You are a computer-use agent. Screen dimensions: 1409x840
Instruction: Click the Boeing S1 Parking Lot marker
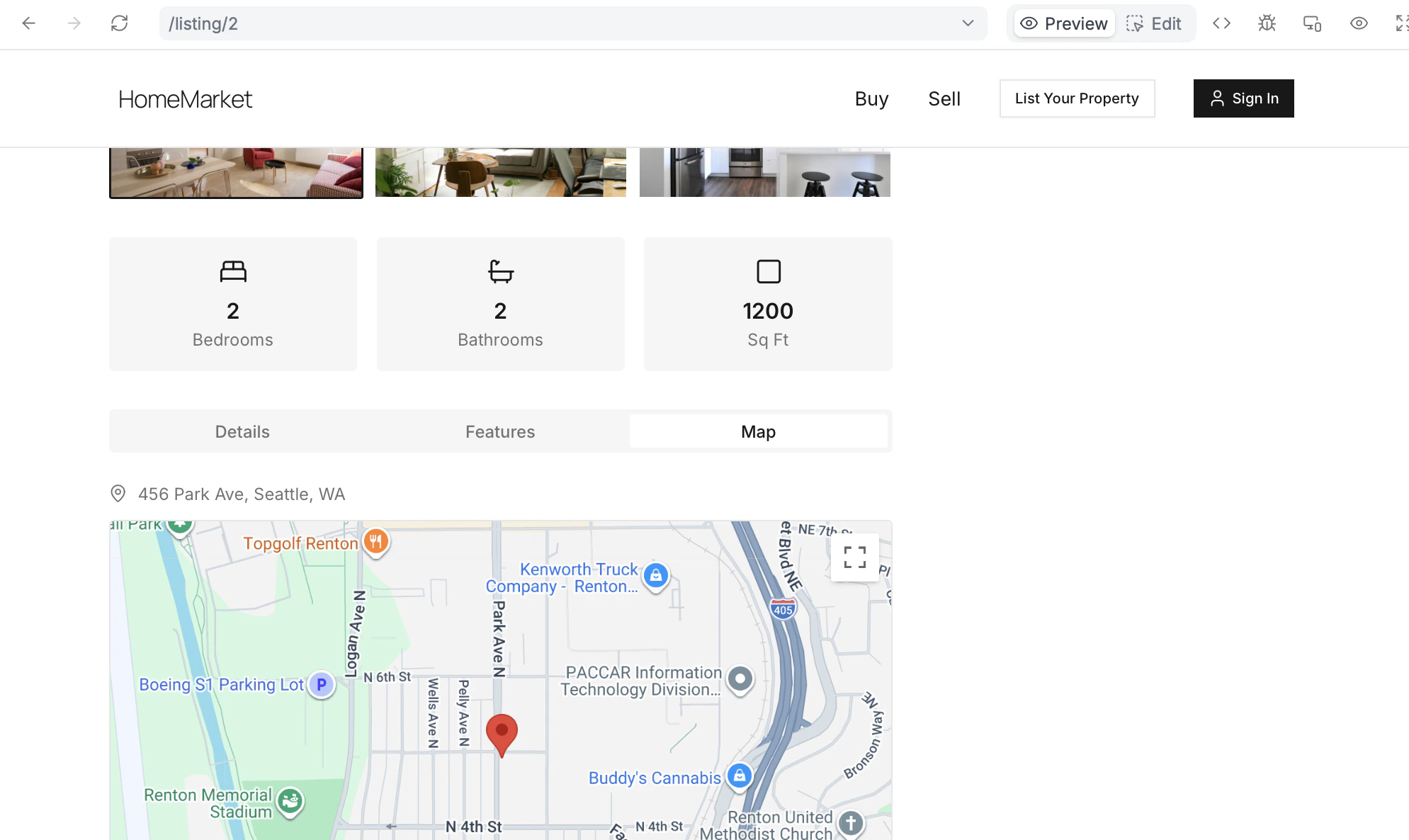tap(321, 685)
